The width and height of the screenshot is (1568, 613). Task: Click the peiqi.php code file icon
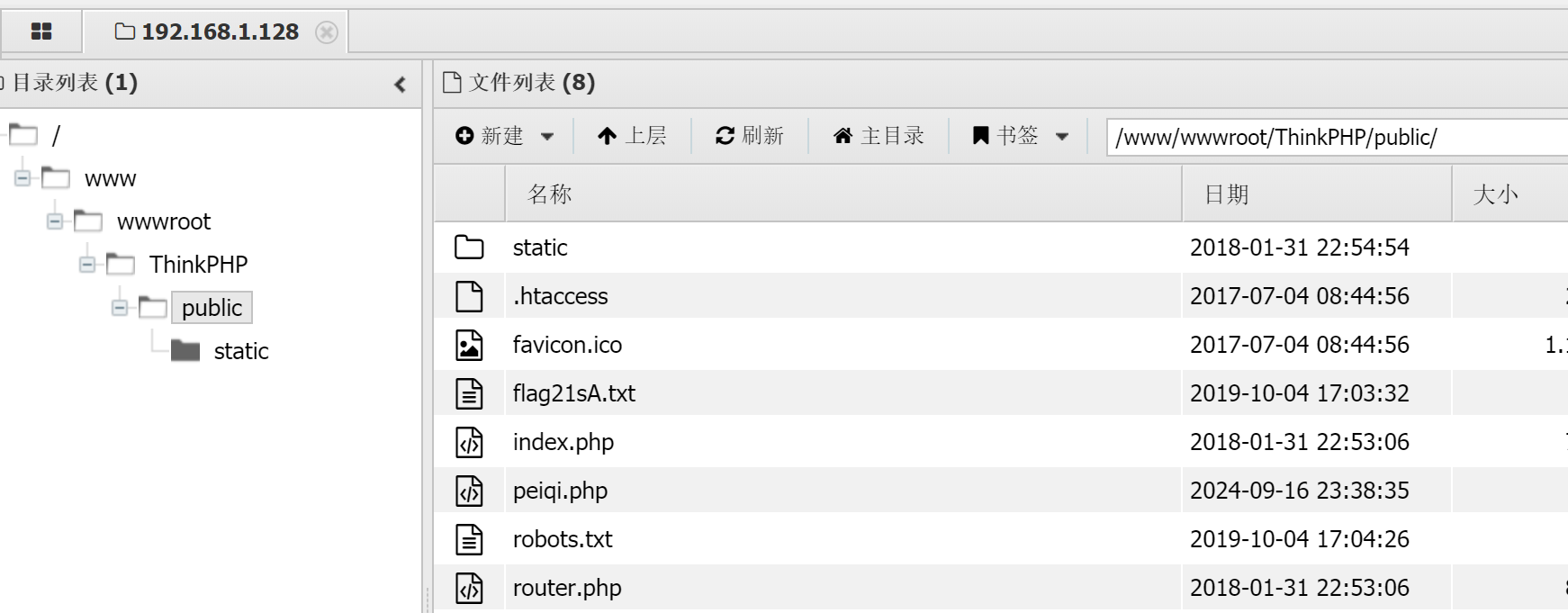coord(469,491)
